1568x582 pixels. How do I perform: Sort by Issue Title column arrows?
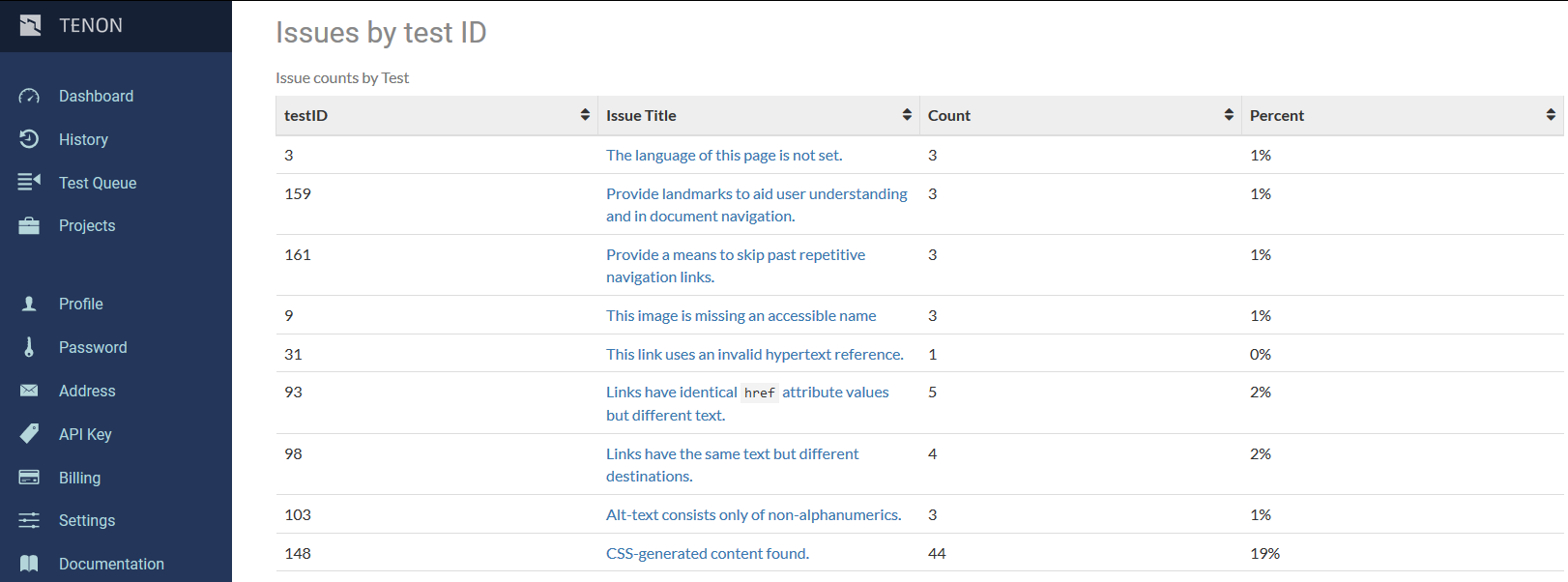(x=907, y=115)
